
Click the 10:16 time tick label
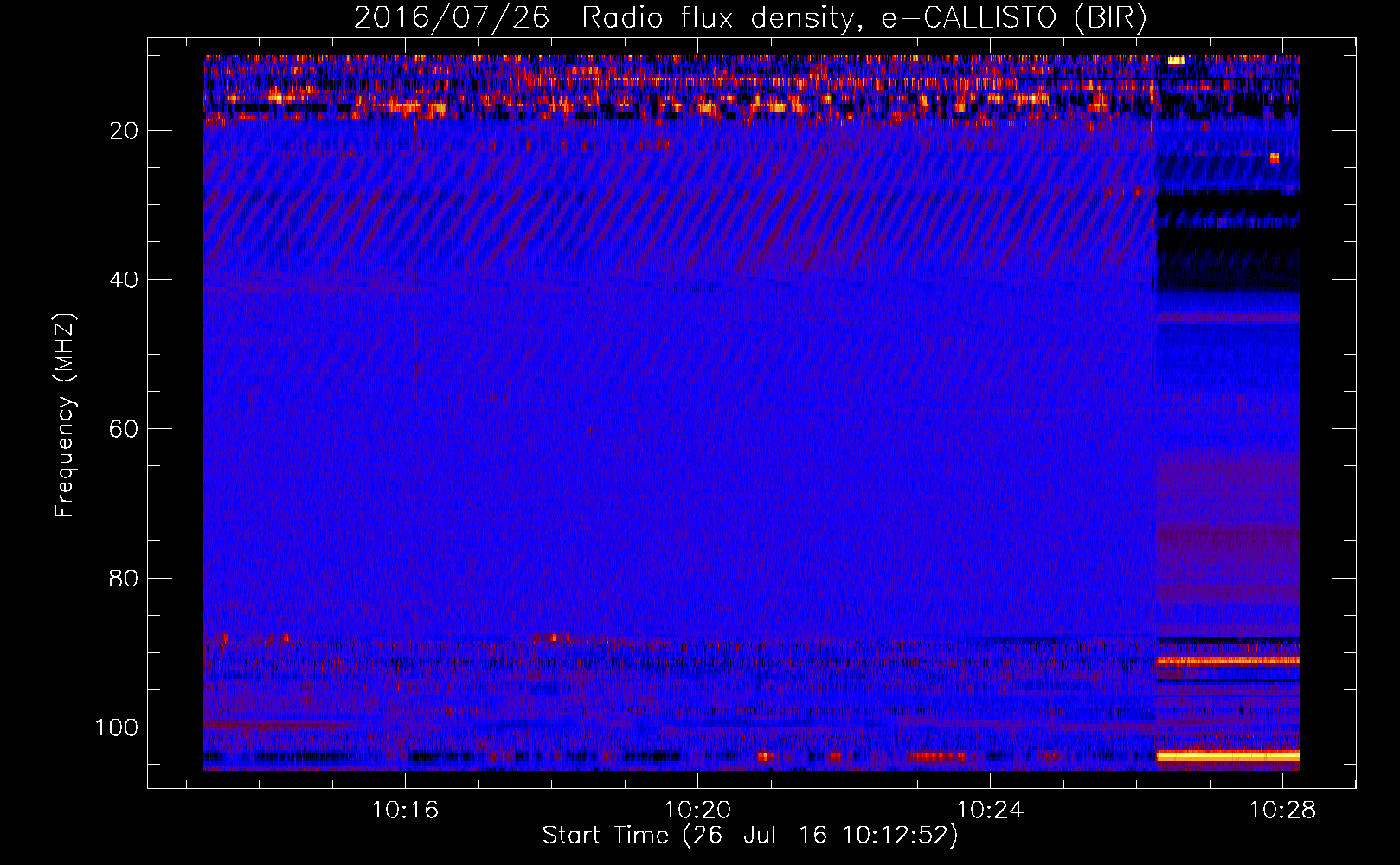click(405, 811)
